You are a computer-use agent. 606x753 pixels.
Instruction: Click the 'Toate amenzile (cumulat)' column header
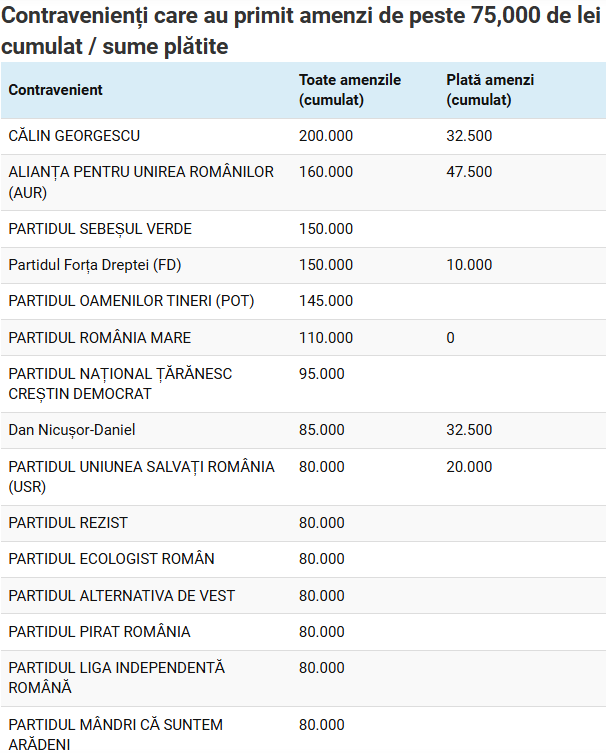(x=350, y=90)
